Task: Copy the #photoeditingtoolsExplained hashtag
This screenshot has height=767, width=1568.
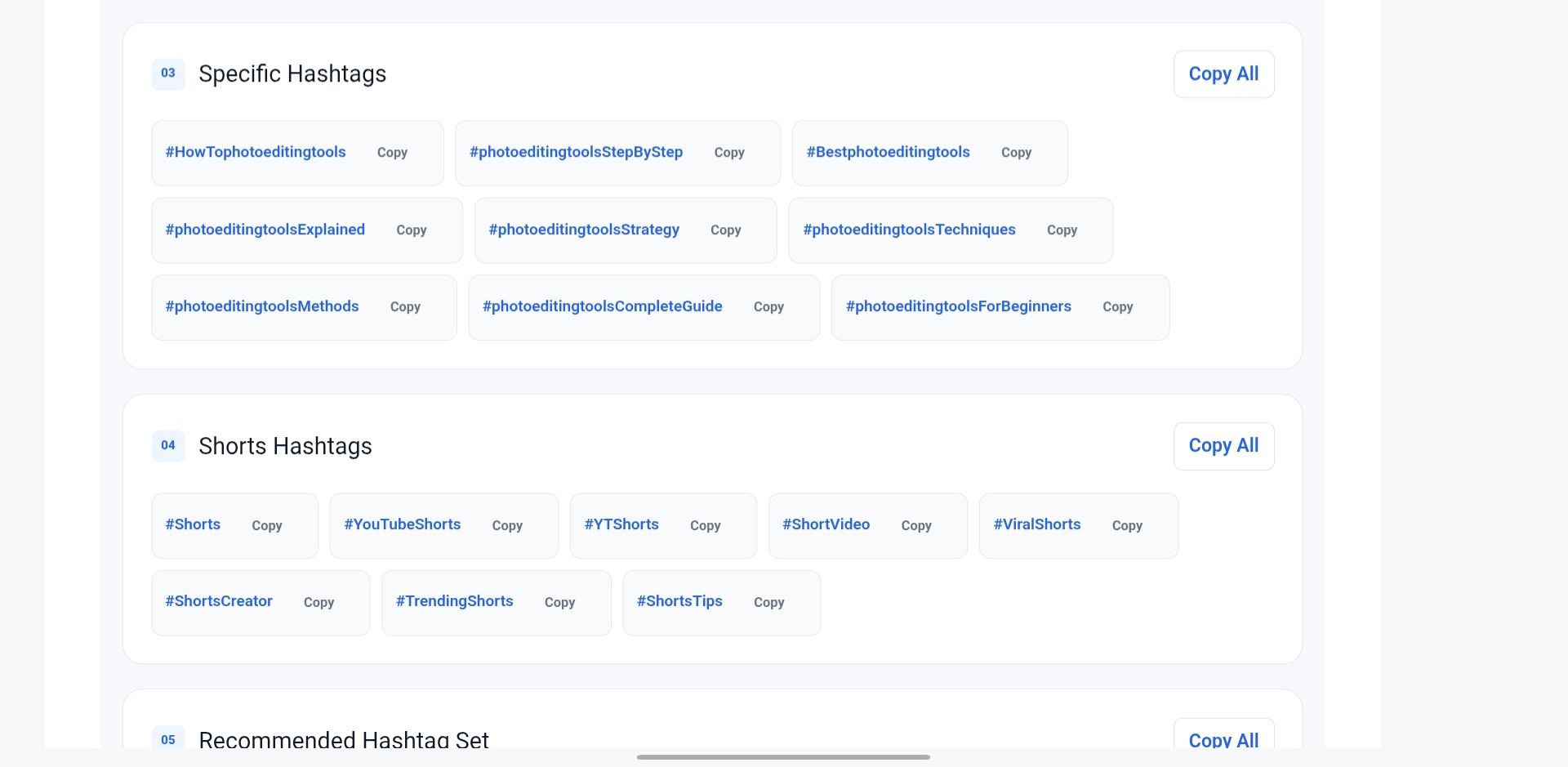Action: (412, 230)
